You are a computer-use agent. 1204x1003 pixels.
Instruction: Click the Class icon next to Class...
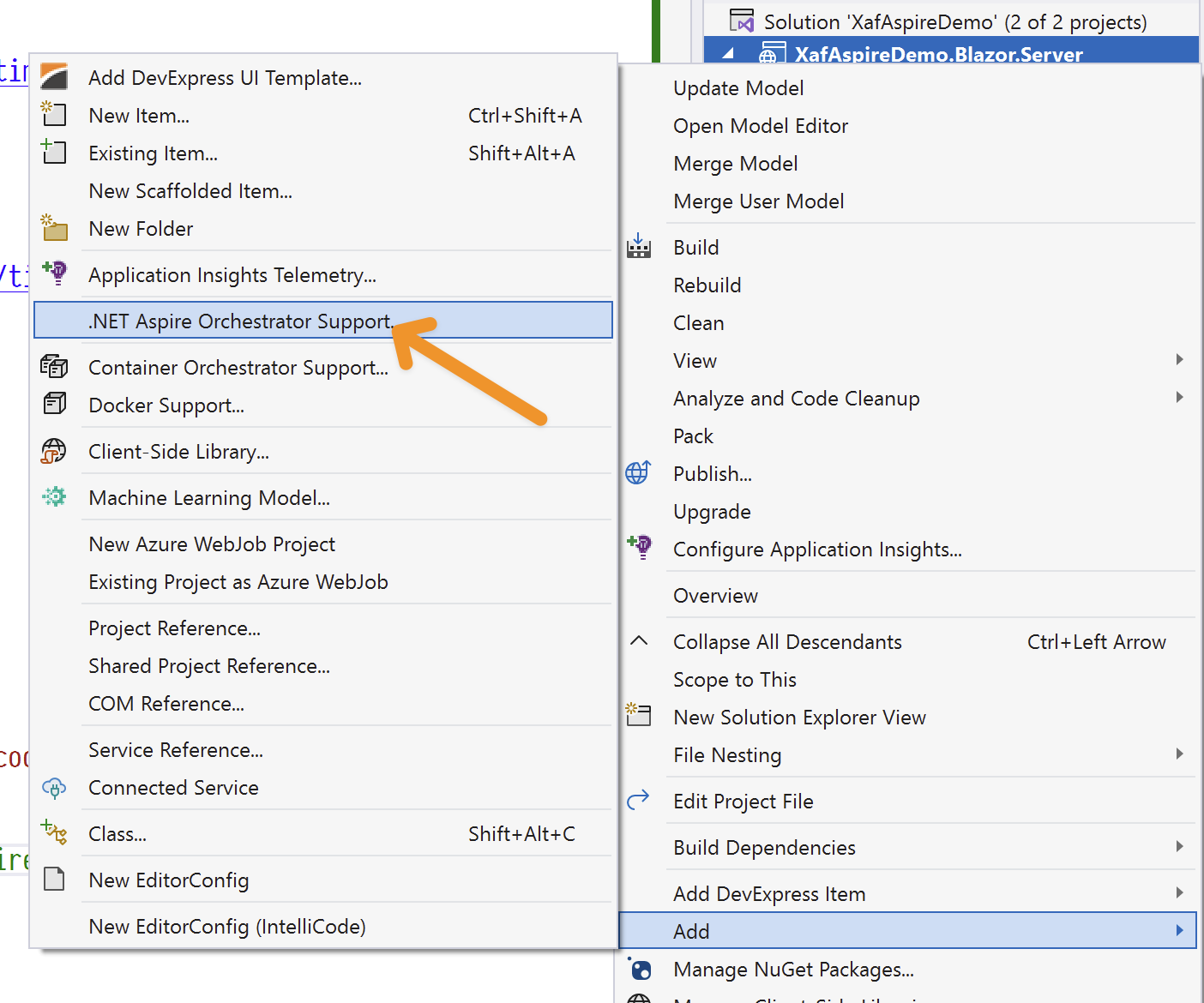pyautogui.click(x=54, y=832)
